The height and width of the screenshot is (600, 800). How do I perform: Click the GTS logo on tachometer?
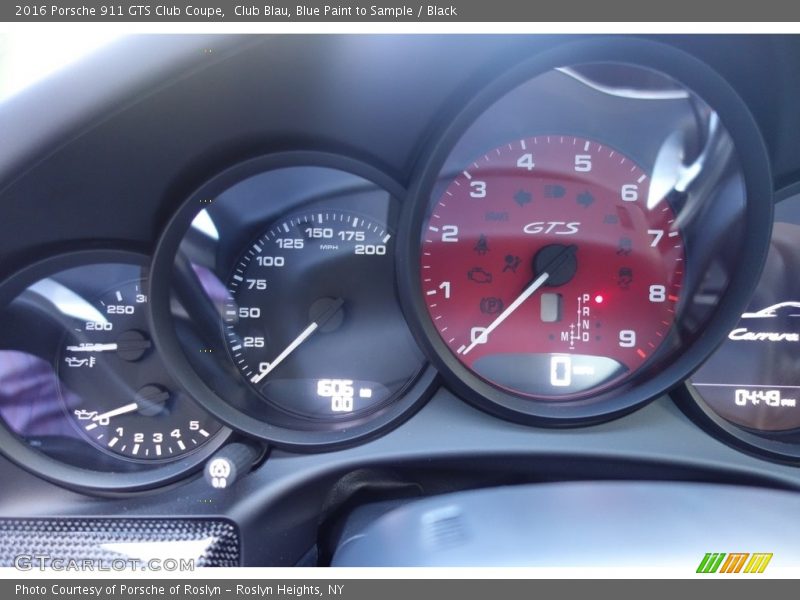[x=551, y=228]
